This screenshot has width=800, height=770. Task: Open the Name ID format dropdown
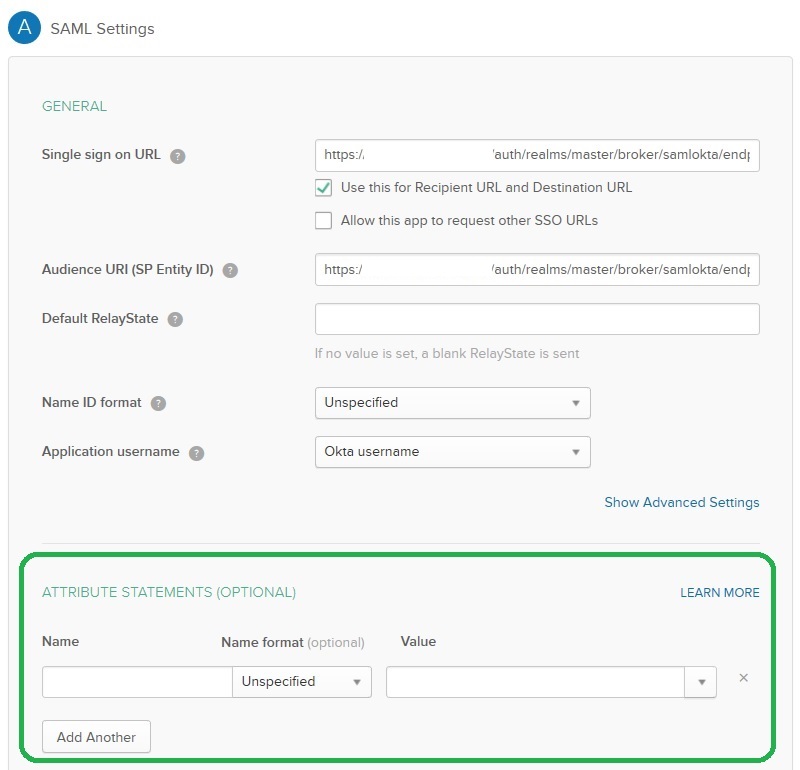[x=452, y=403]
